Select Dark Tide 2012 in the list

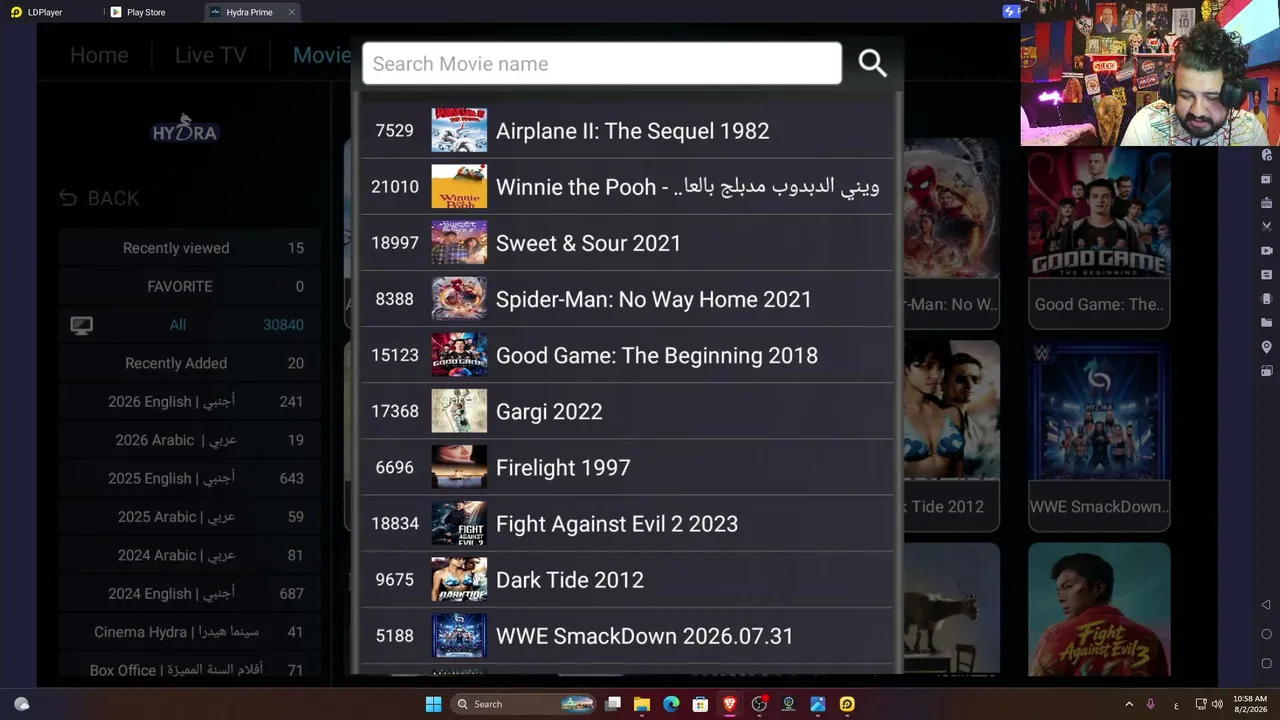pyautogui.click(x=627, y=579)
